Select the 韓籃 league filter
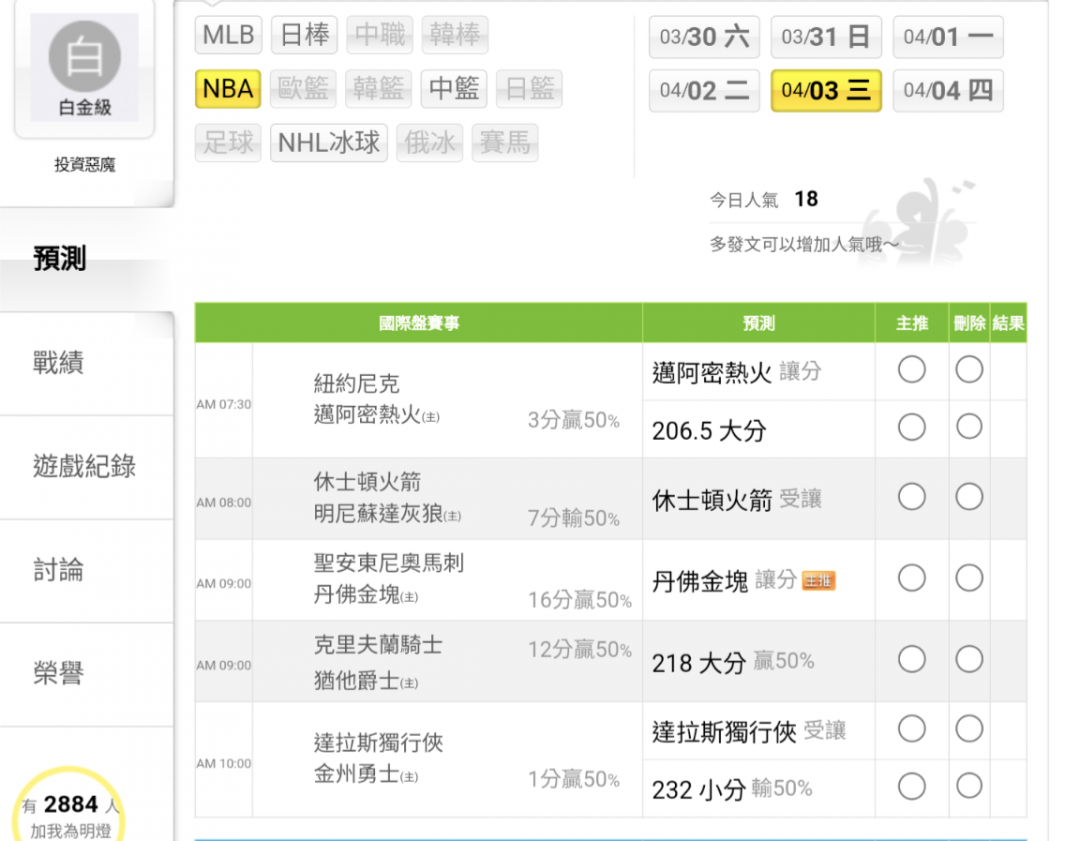1080x841 pixels. click(x=378, y=89)
